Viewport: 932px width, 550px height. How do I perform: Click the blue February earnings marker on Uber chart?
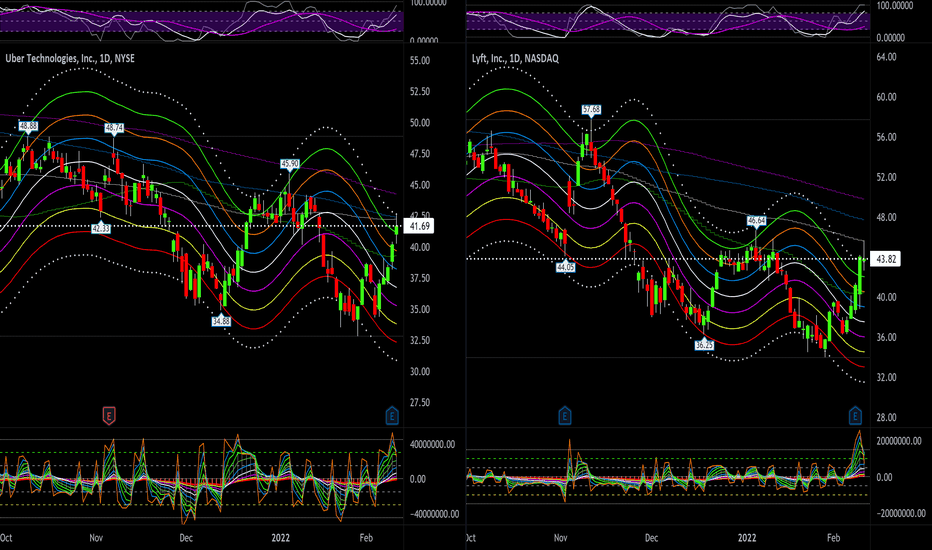pyautogui.click(x=392, y=416)
